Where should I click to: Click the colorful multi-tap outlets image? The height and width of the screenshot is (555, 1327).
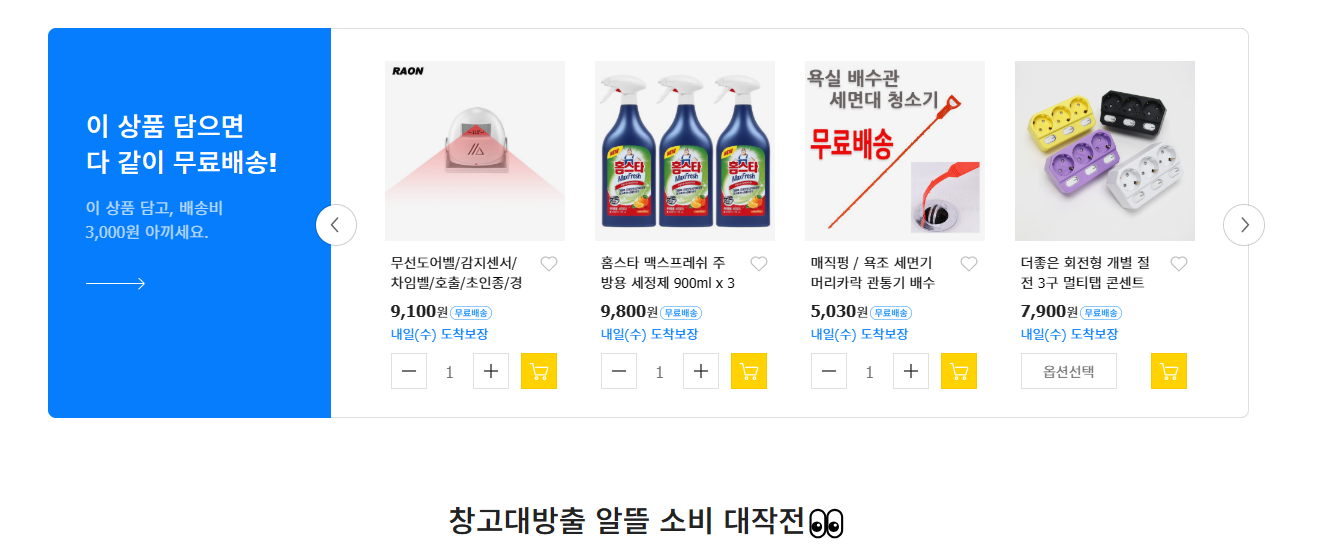[x=1105, y=151]
